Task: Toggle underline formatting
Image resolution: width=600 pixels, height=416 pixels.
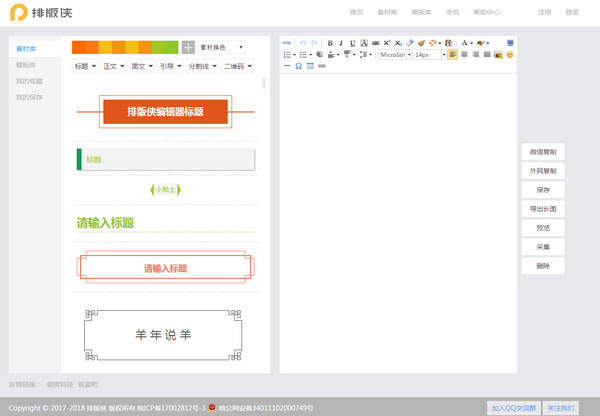Action: (351, 43)
